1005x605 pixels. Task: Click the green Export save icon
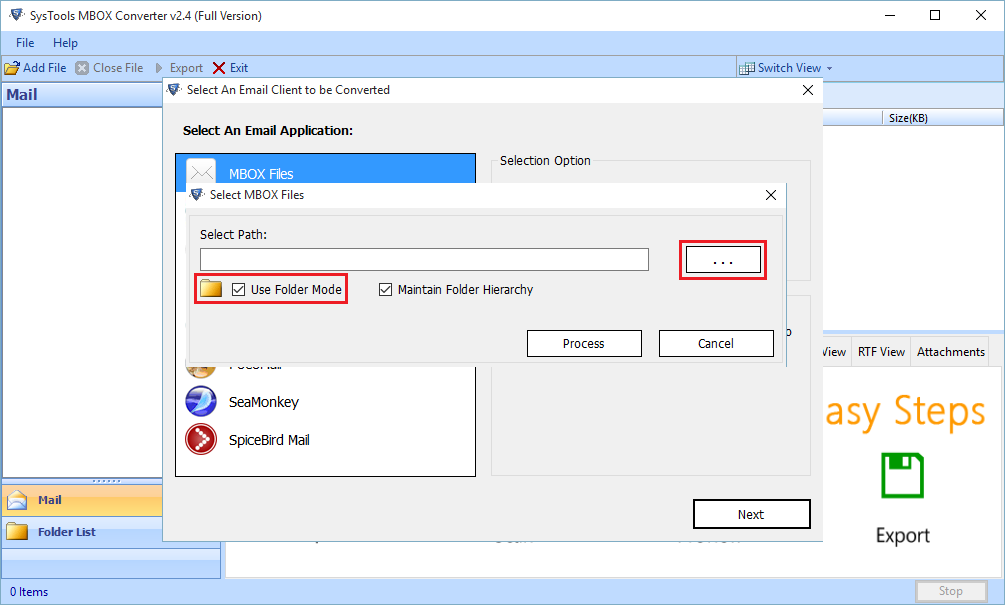point(902,476)
